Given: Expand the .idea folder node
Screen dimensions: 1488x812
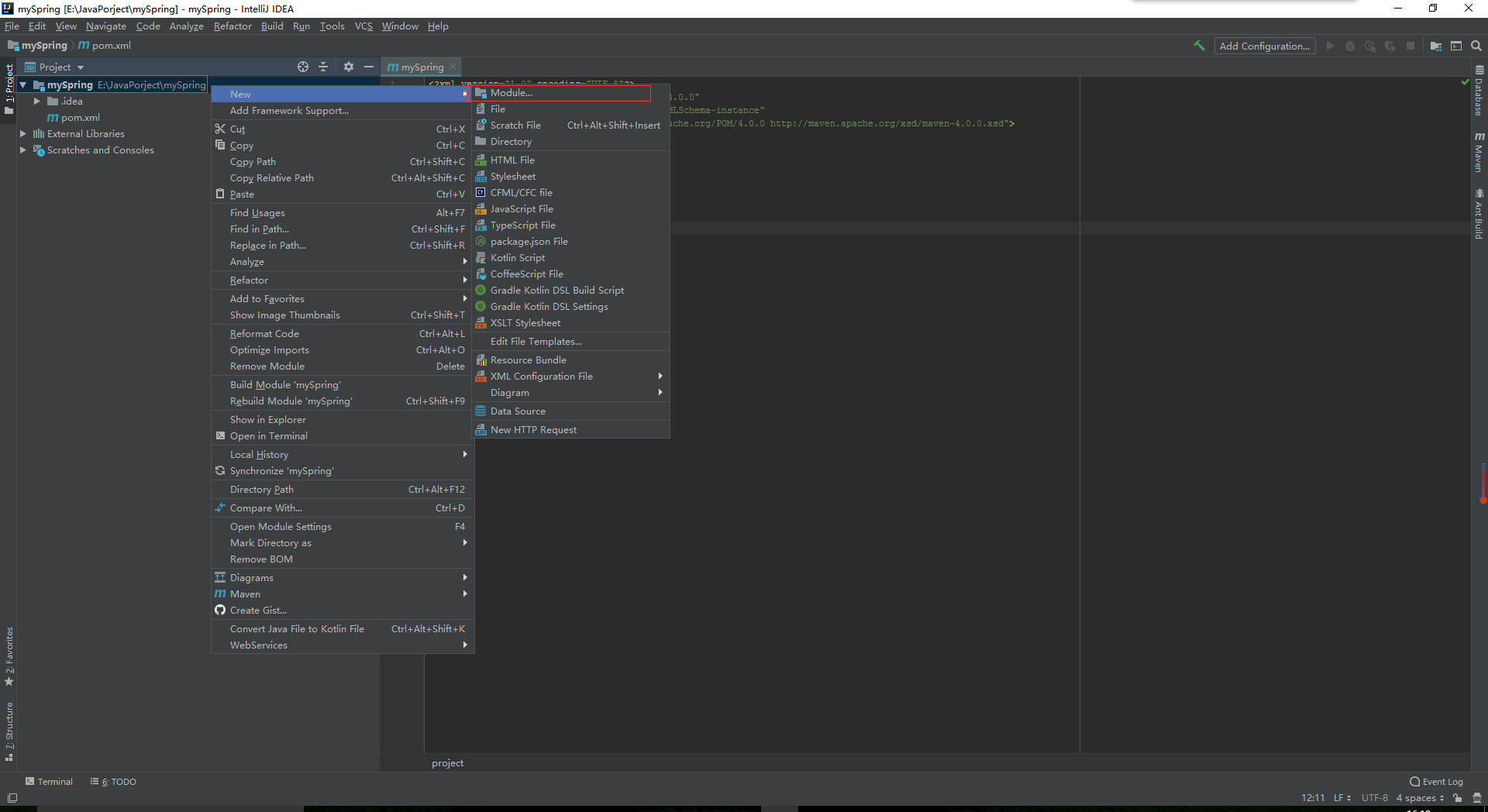Looking at the screenshot, I should tap(36, 101).
